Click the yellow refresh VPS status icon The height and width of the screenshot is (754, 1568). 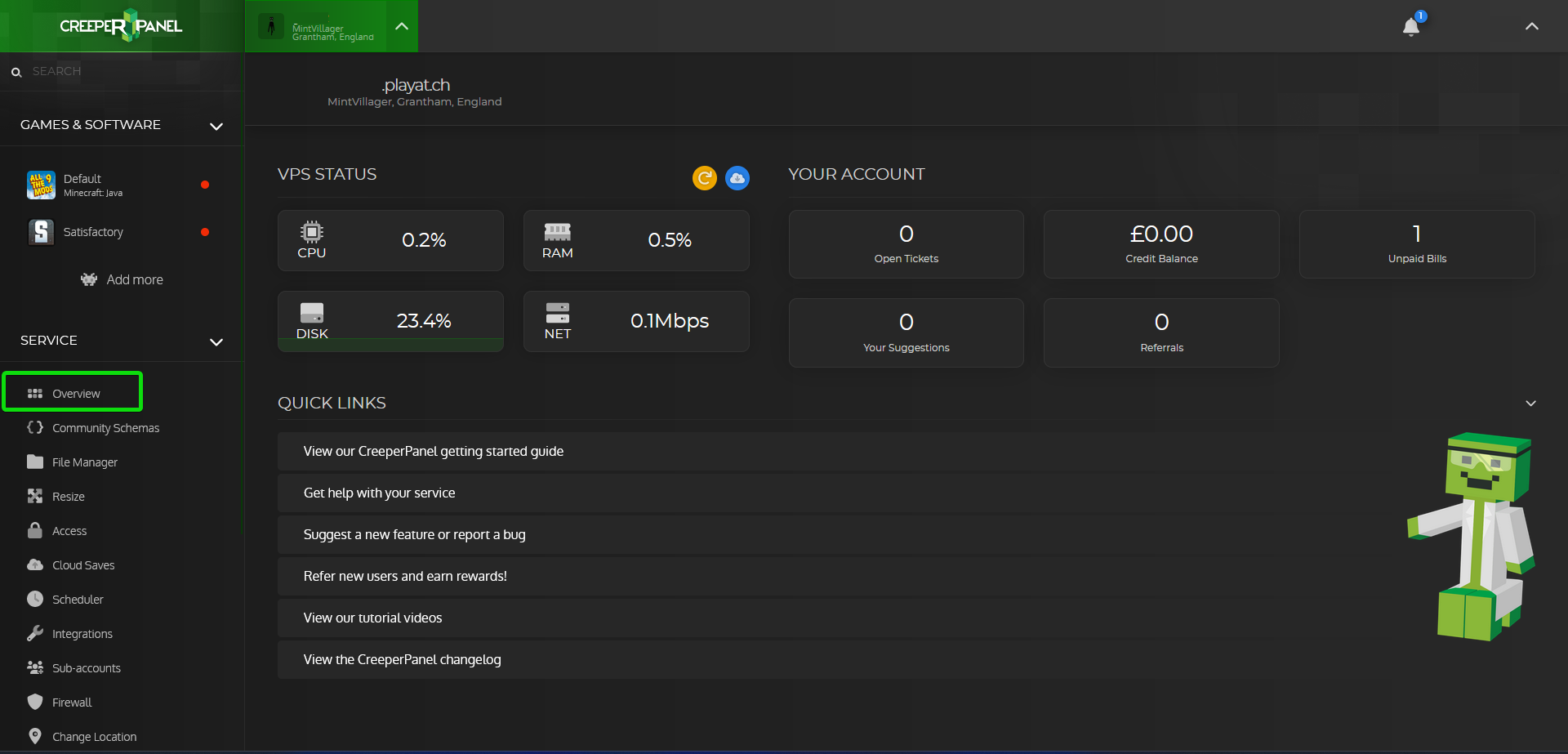pyautogui.click(x=705, y=177)
